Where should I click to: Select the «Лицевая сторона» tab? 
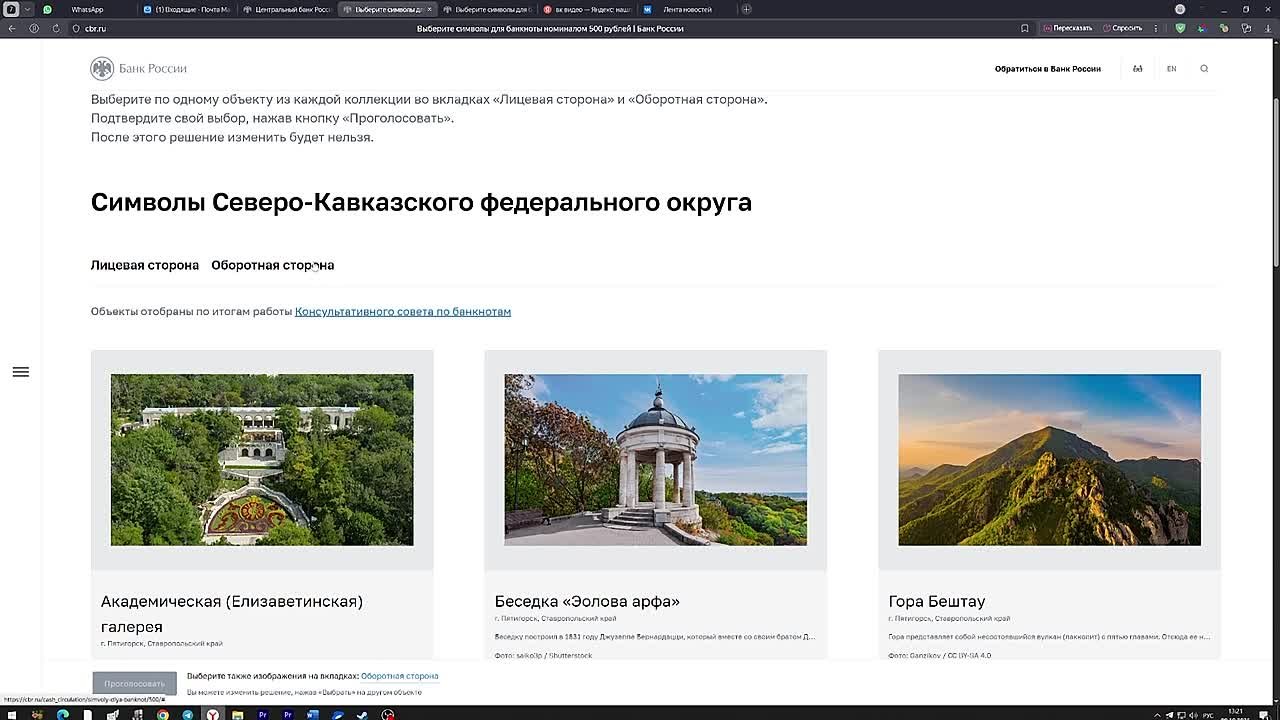pos(145,265)
